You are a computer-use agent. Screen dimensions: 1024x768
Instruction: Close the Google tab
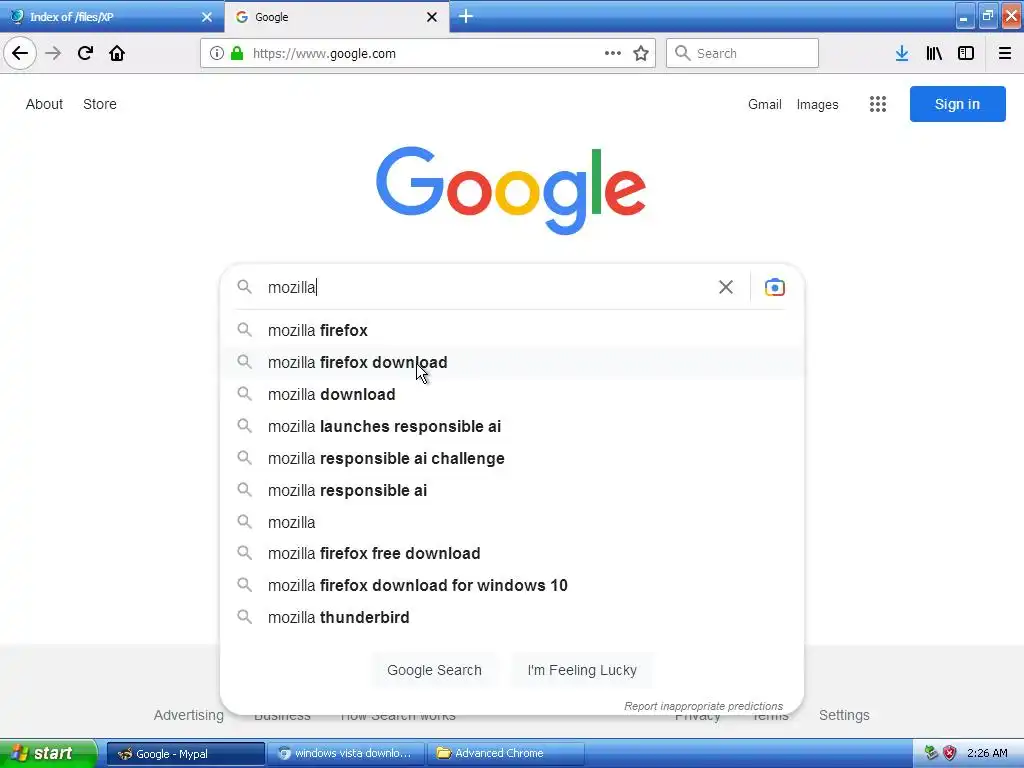[x=432, y=17]
